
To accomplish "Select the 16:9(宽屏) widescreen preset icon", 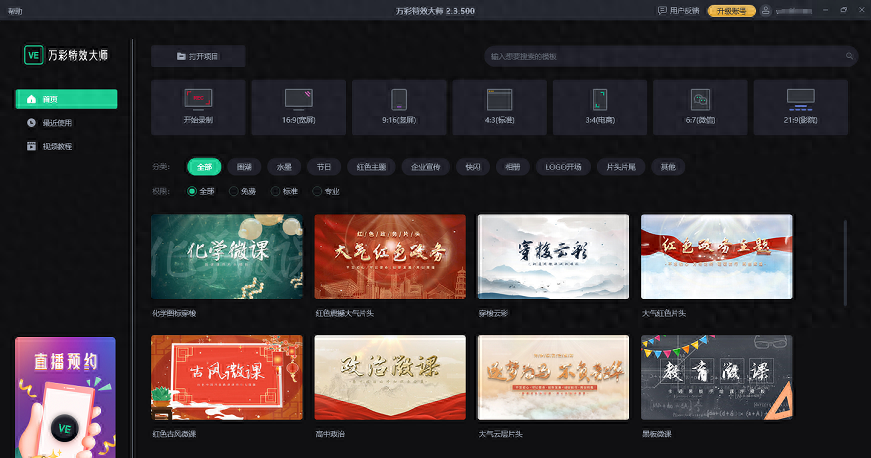I will 299,99.
